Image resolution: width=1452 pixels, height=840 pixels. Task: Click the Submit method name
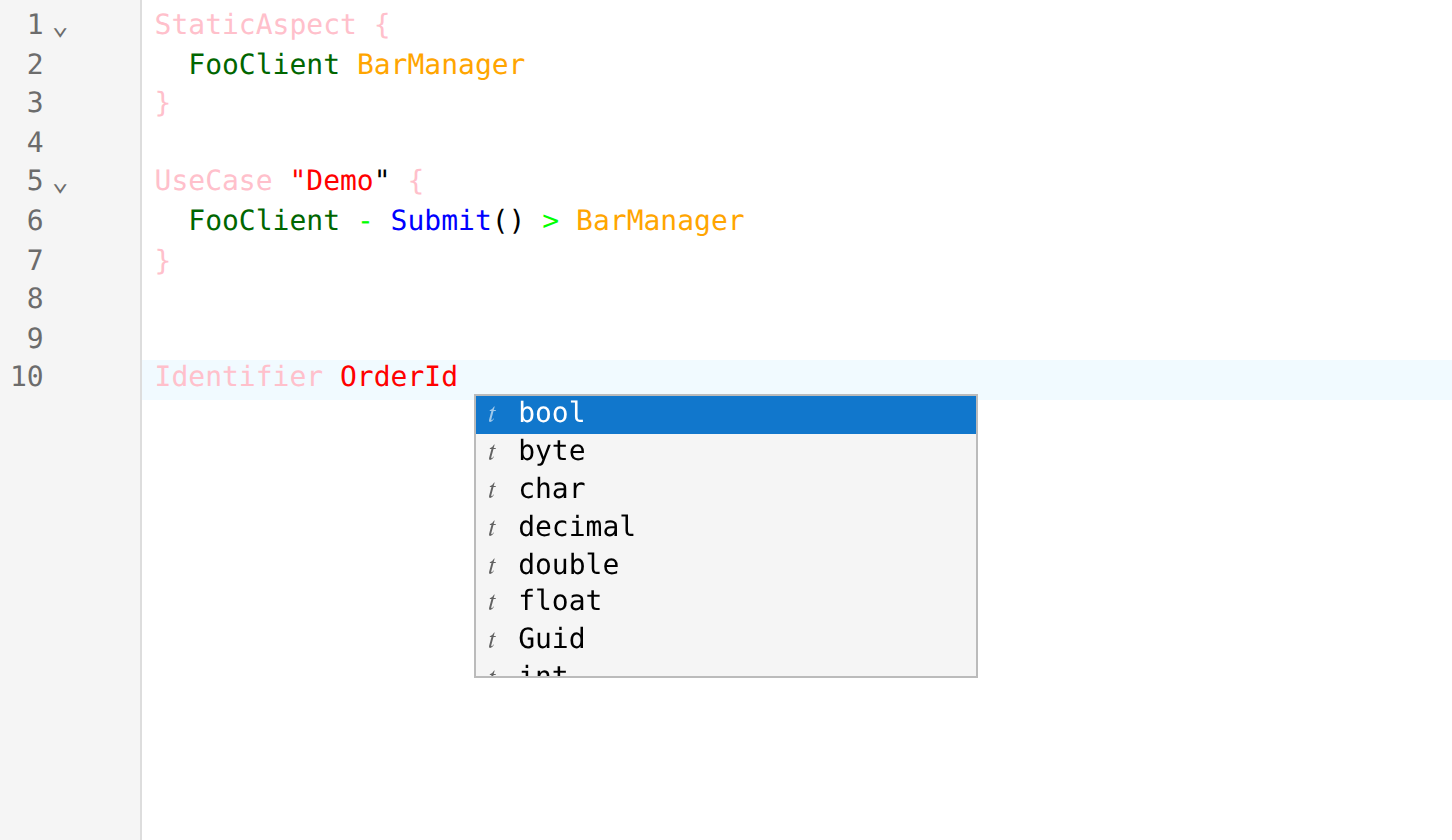coord(441,221)
